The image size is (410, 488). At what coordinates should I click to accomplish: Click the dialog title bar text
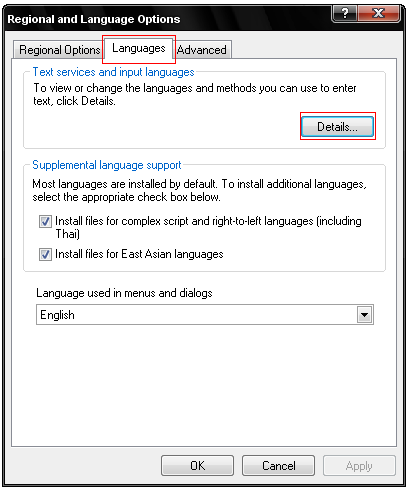[94, 19]
